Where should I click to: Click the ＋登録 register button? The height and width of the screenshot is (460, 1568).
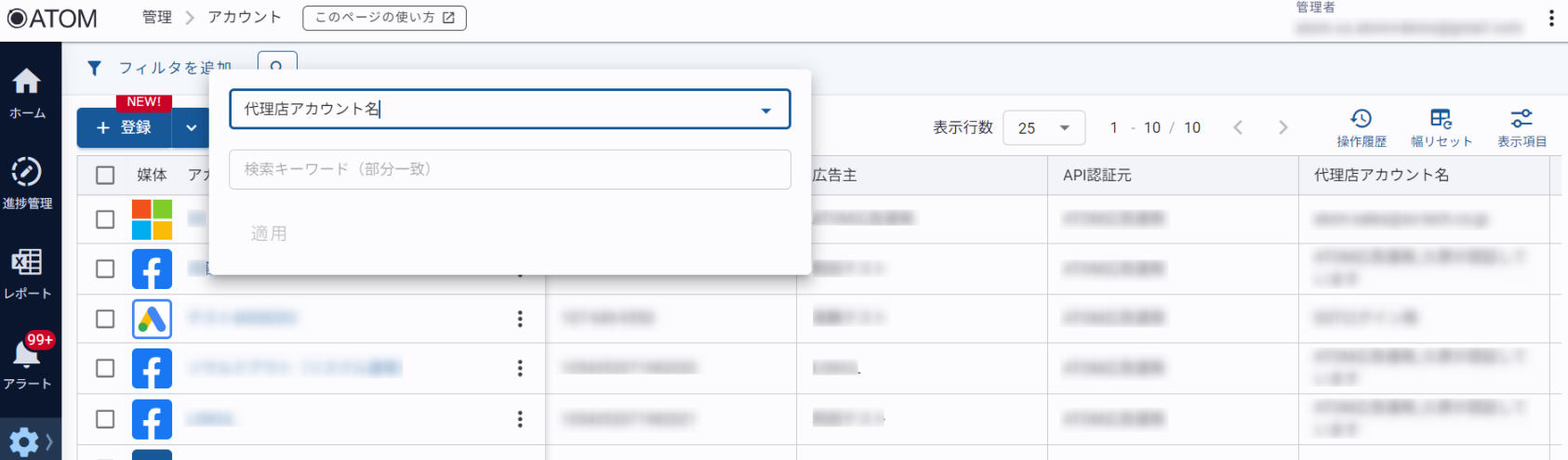click(x=125, y=127)
